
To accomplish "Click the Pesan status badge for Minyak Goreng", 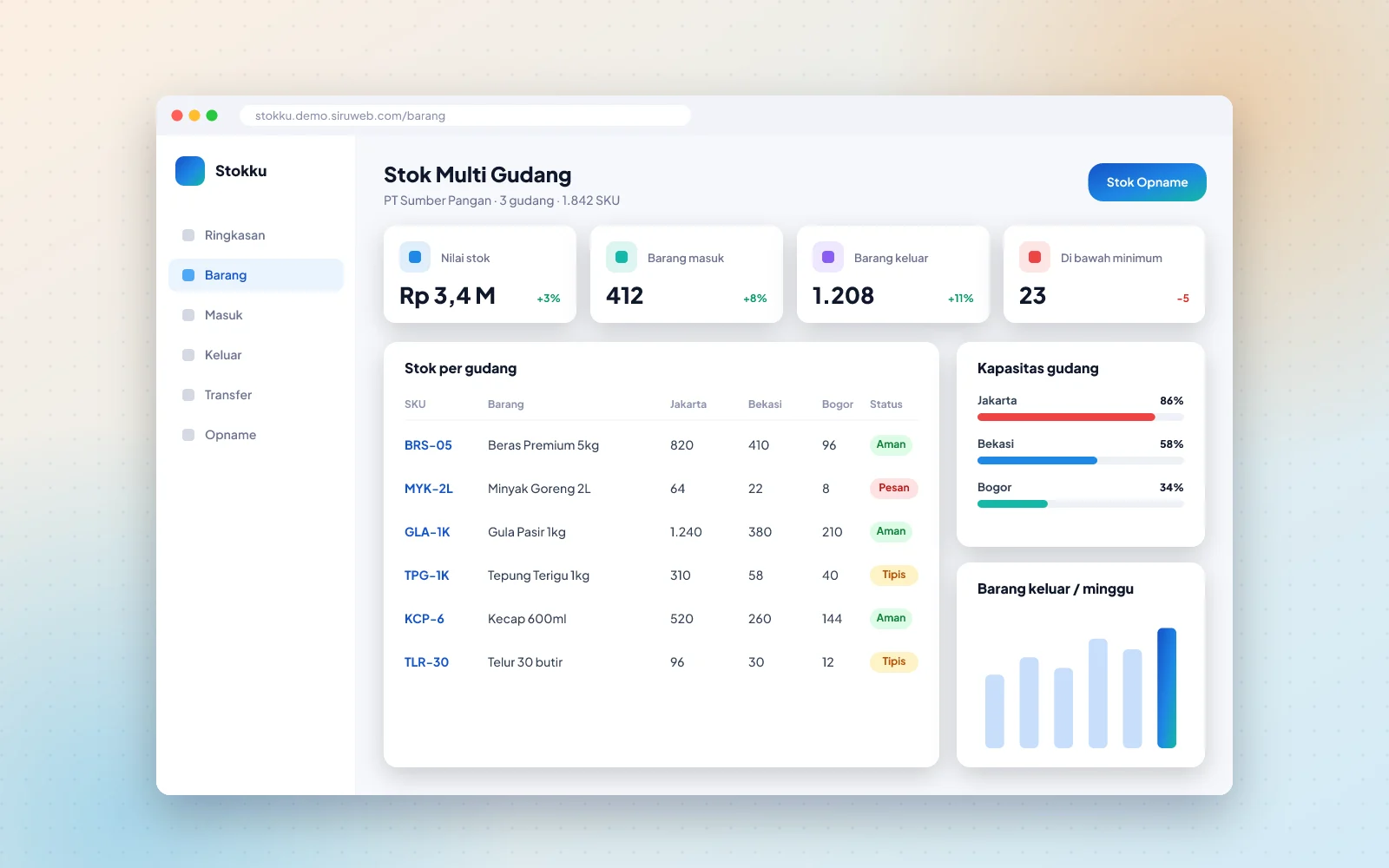I will coord(893,488).
